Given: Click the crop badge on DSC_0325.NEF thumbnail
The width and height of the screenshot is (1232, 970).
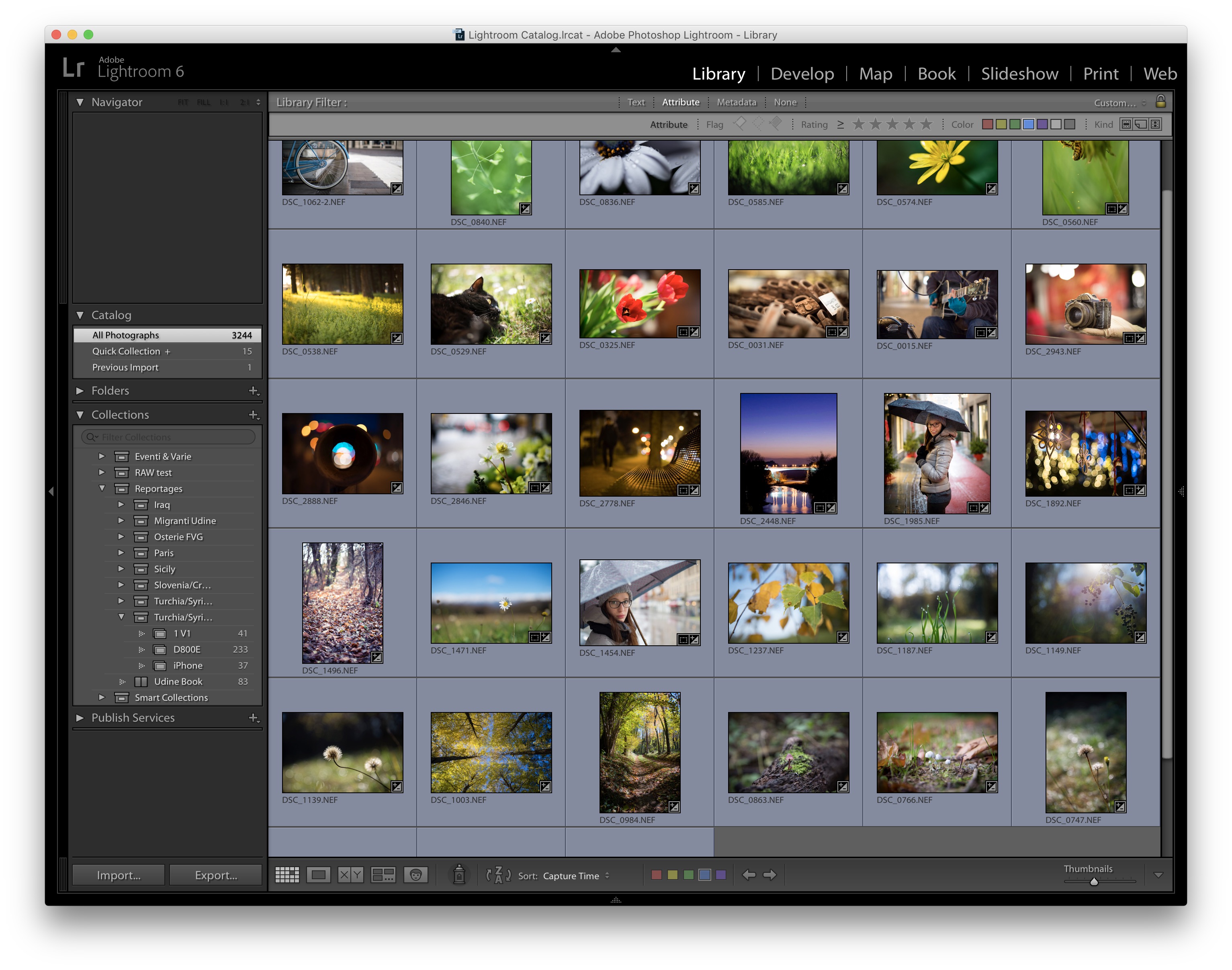Looking at the screenshot, I should tap(684, 332).
